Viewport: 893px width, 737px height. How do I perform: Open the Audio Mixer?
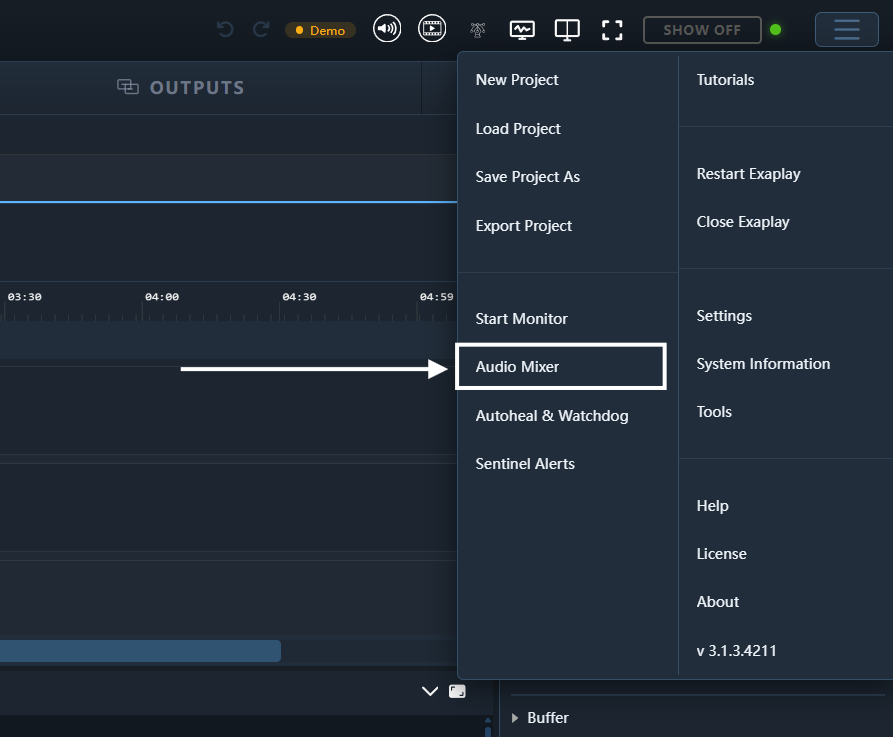click(x=517, y=367)
